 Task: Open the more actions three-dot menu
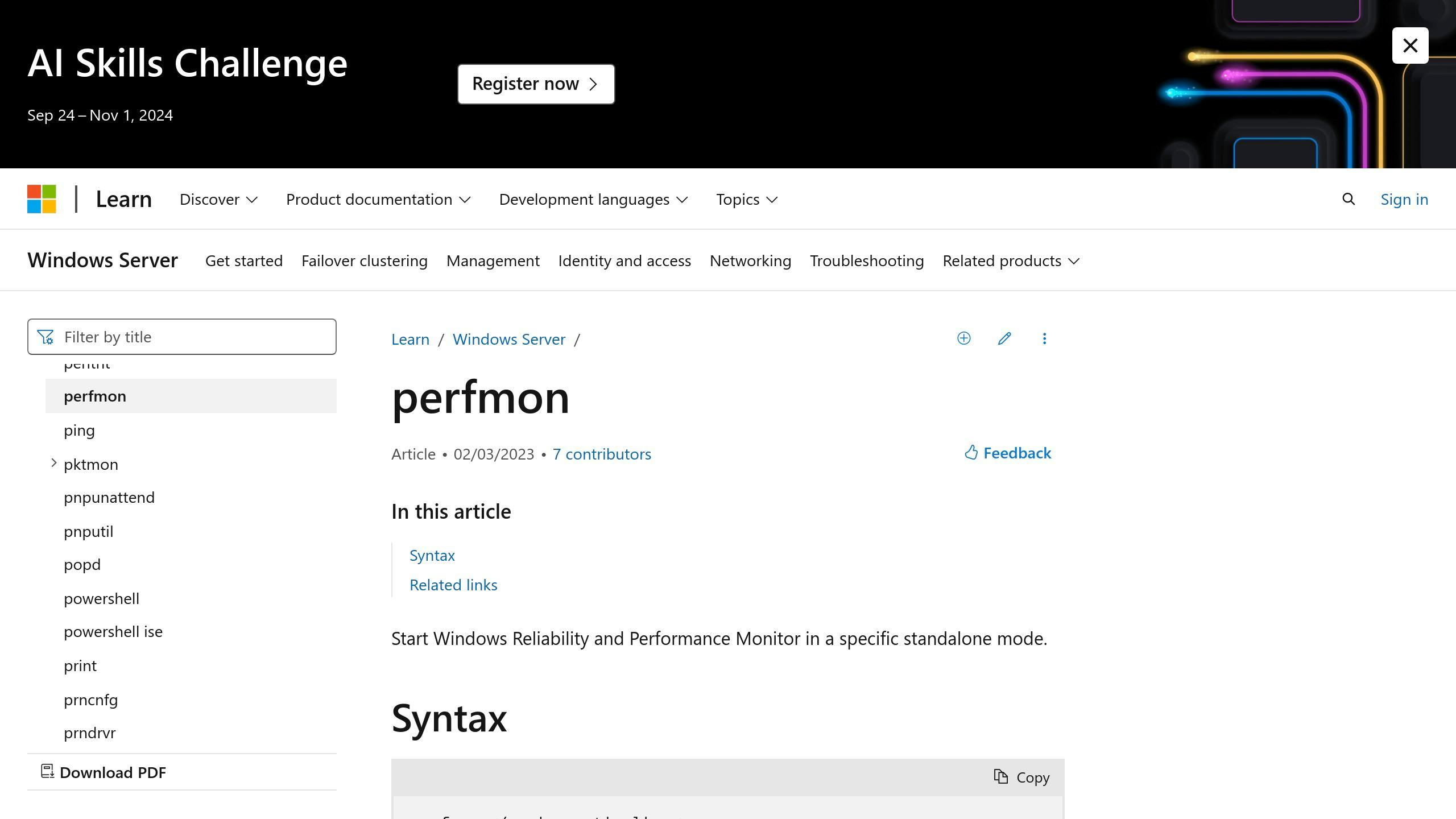1044,338
